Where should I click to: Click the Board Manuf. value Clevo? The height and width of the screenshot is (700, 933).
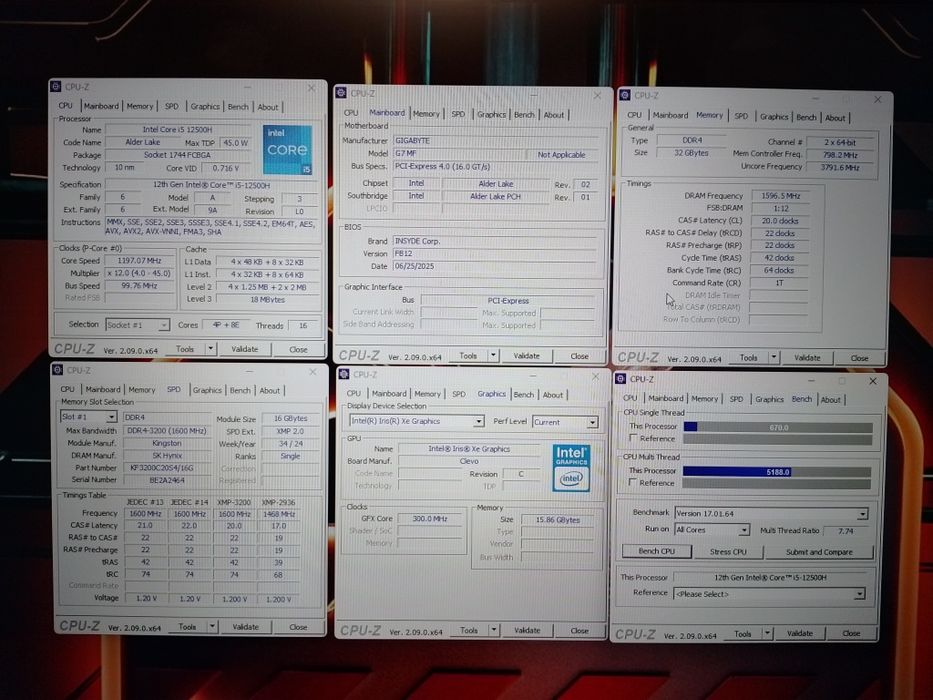tap(469, 461)
